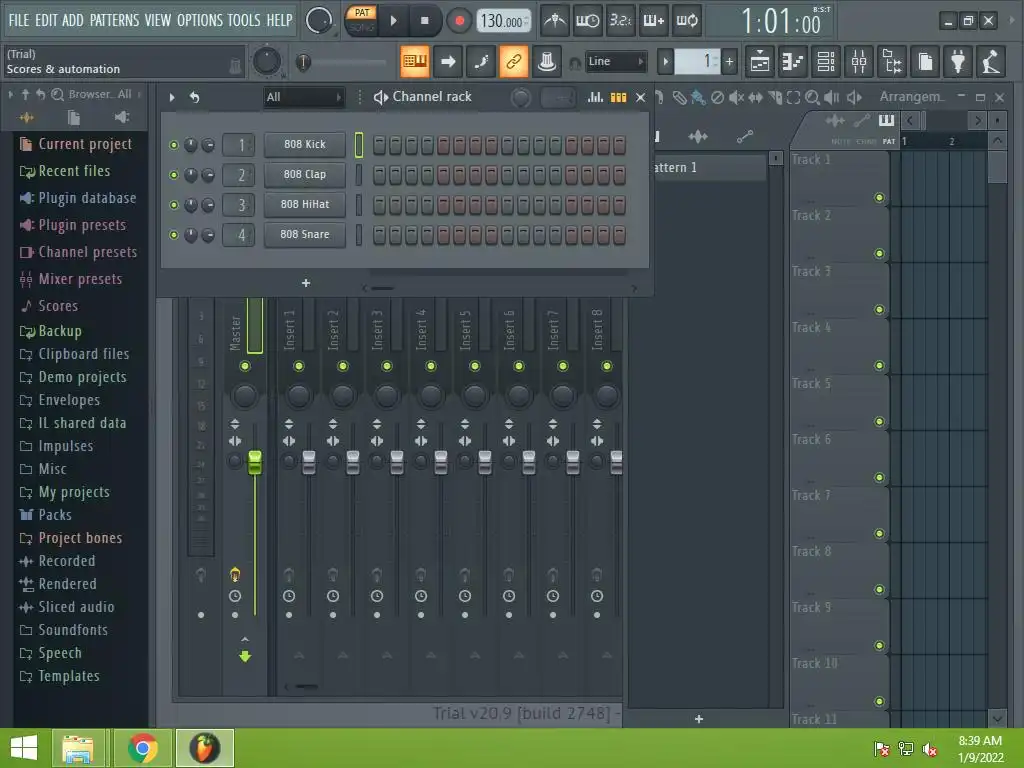This screenshot has height=768, width=1024.
Task: Toggle PAT/SONG mode switch
Action: click(x=361, y=20)
